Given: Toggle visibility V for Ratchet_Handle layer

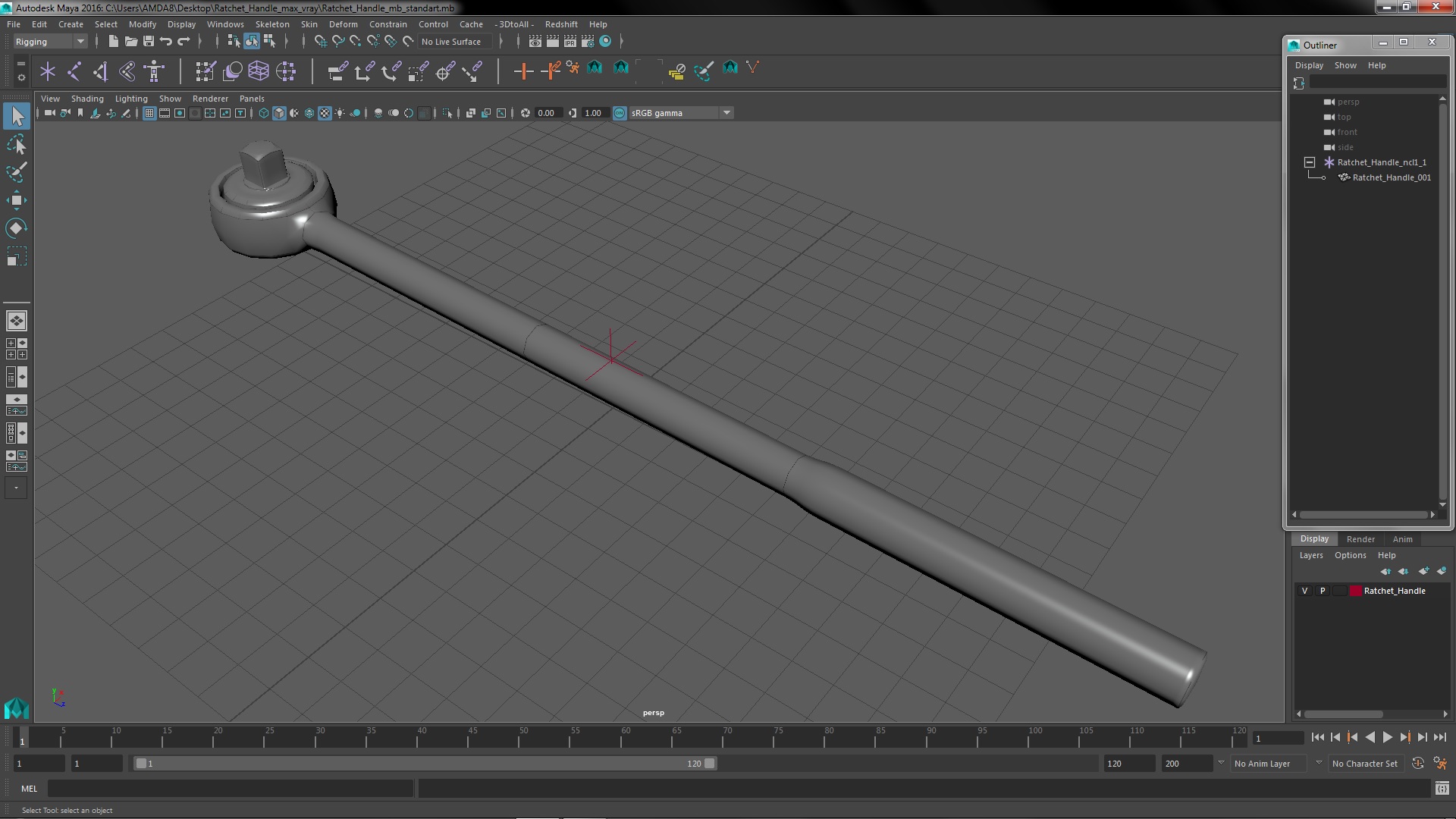Looking at the screenshot, I should click(1304, 590).
